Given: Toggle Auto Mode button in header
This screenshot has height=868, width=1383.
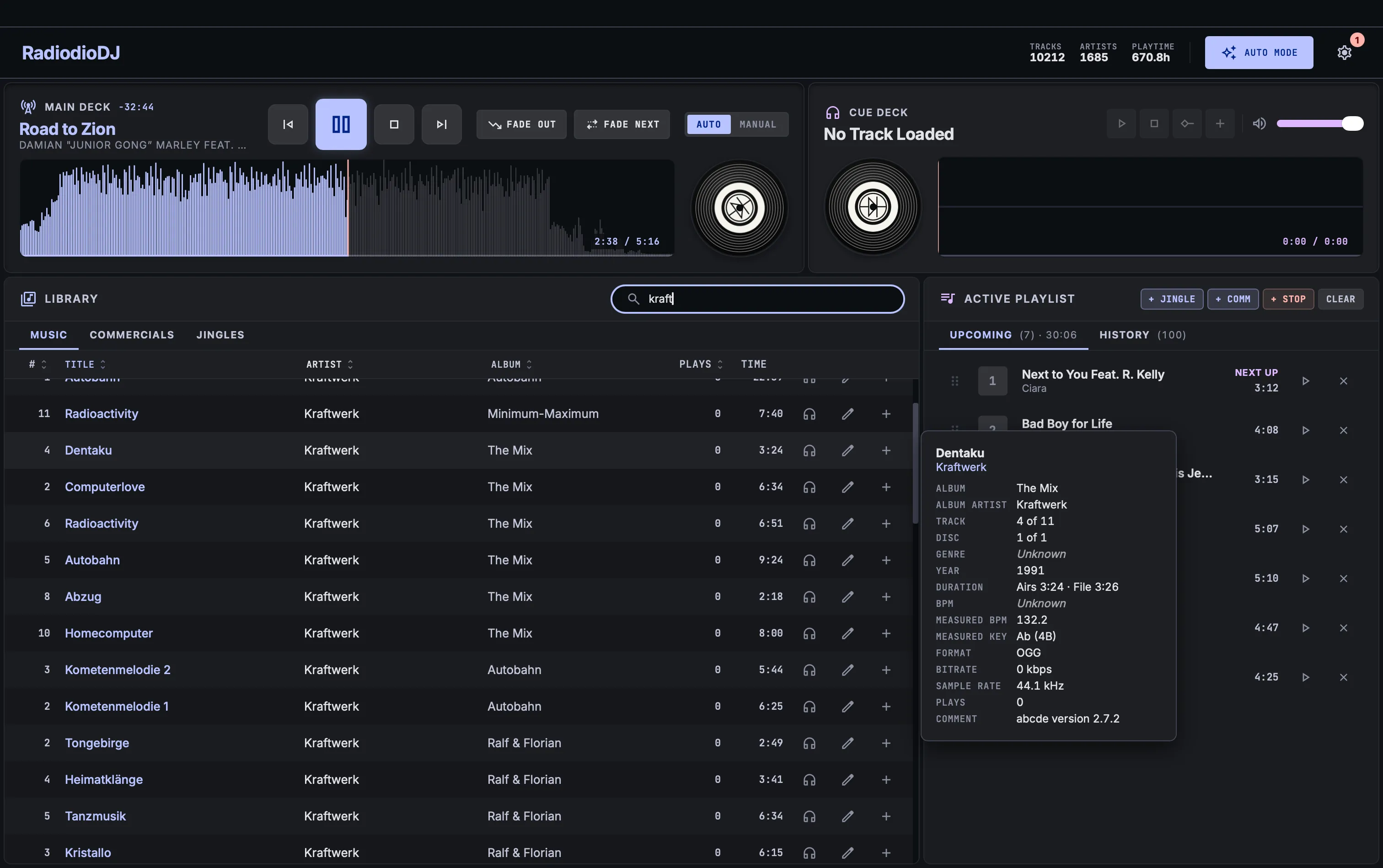Looking at the screenshot, I should 1259,53.
